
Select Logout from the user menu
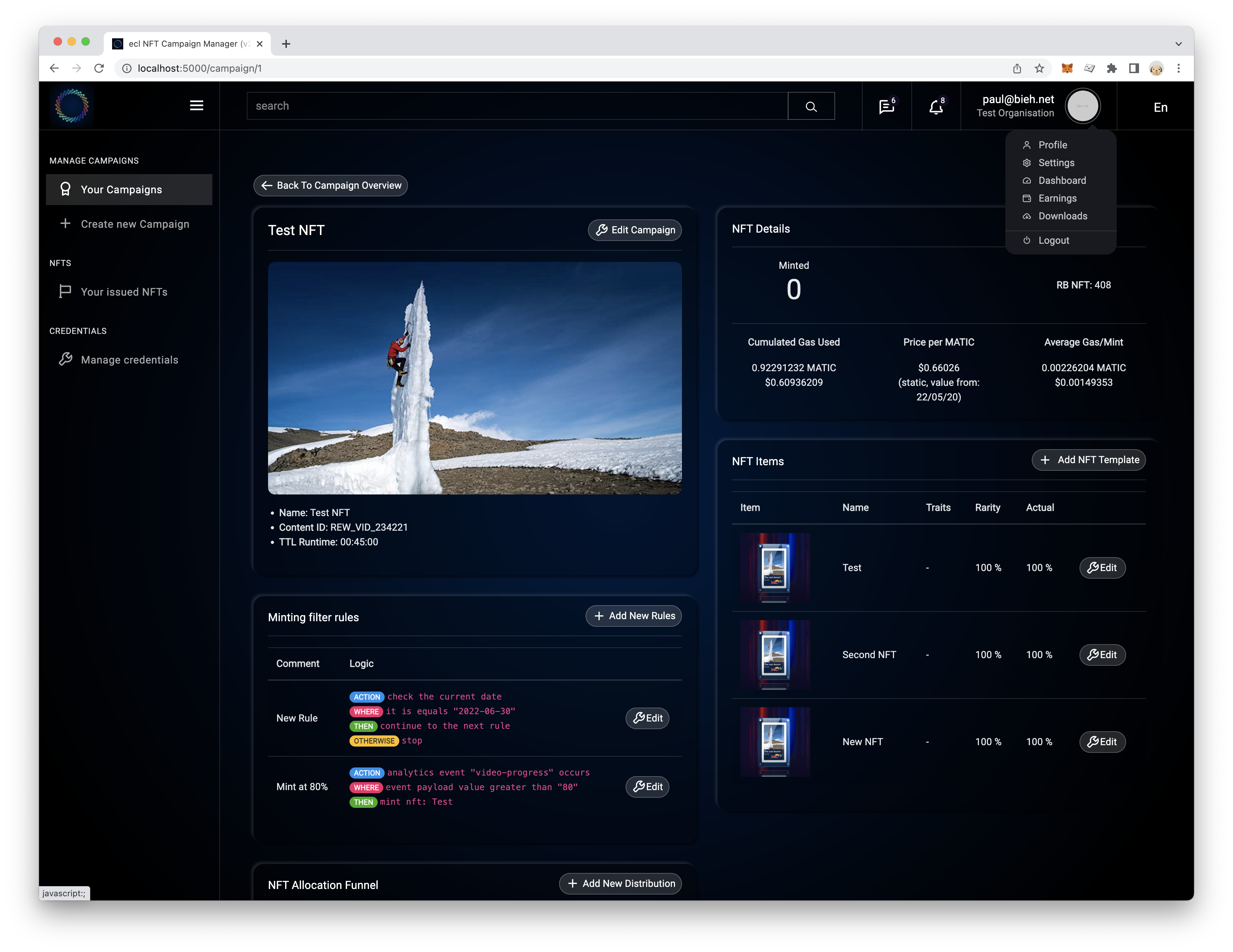pos(1053,241)
